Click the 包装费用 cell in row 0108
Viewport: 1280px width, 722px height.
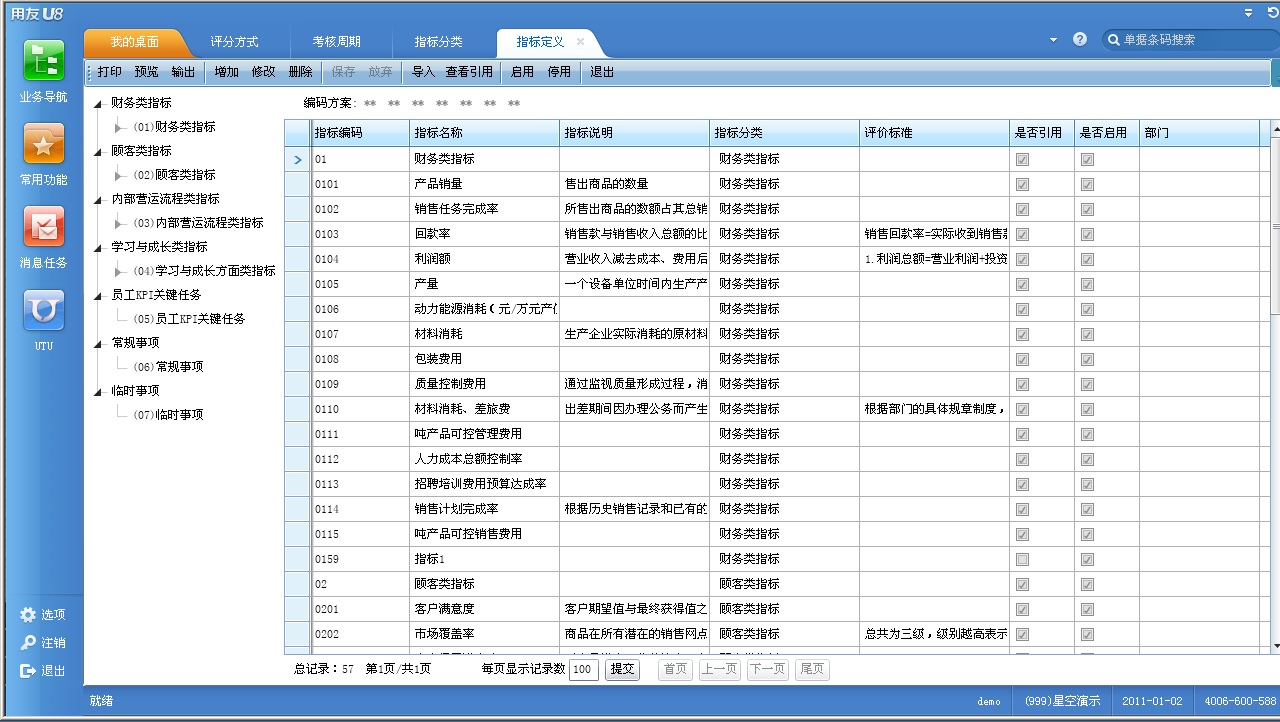pos(485,359)
